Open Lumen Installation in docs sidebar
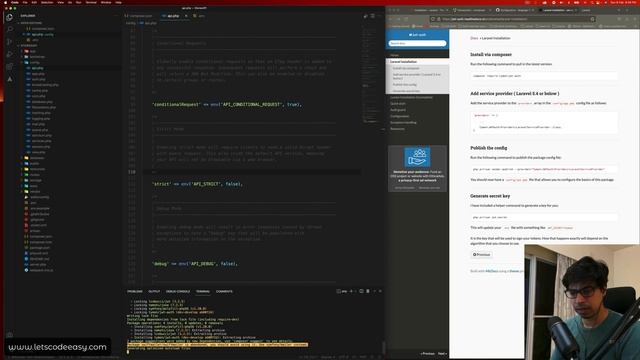Viewport: 640px width, 360px height. (411, 97)
